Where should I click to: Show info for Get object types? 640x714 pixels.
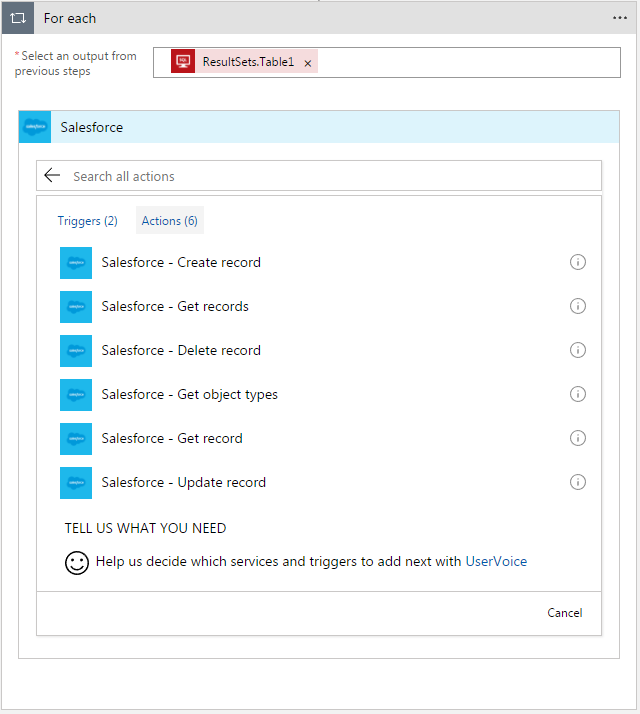pyautogui.click(x=578, y=394)
